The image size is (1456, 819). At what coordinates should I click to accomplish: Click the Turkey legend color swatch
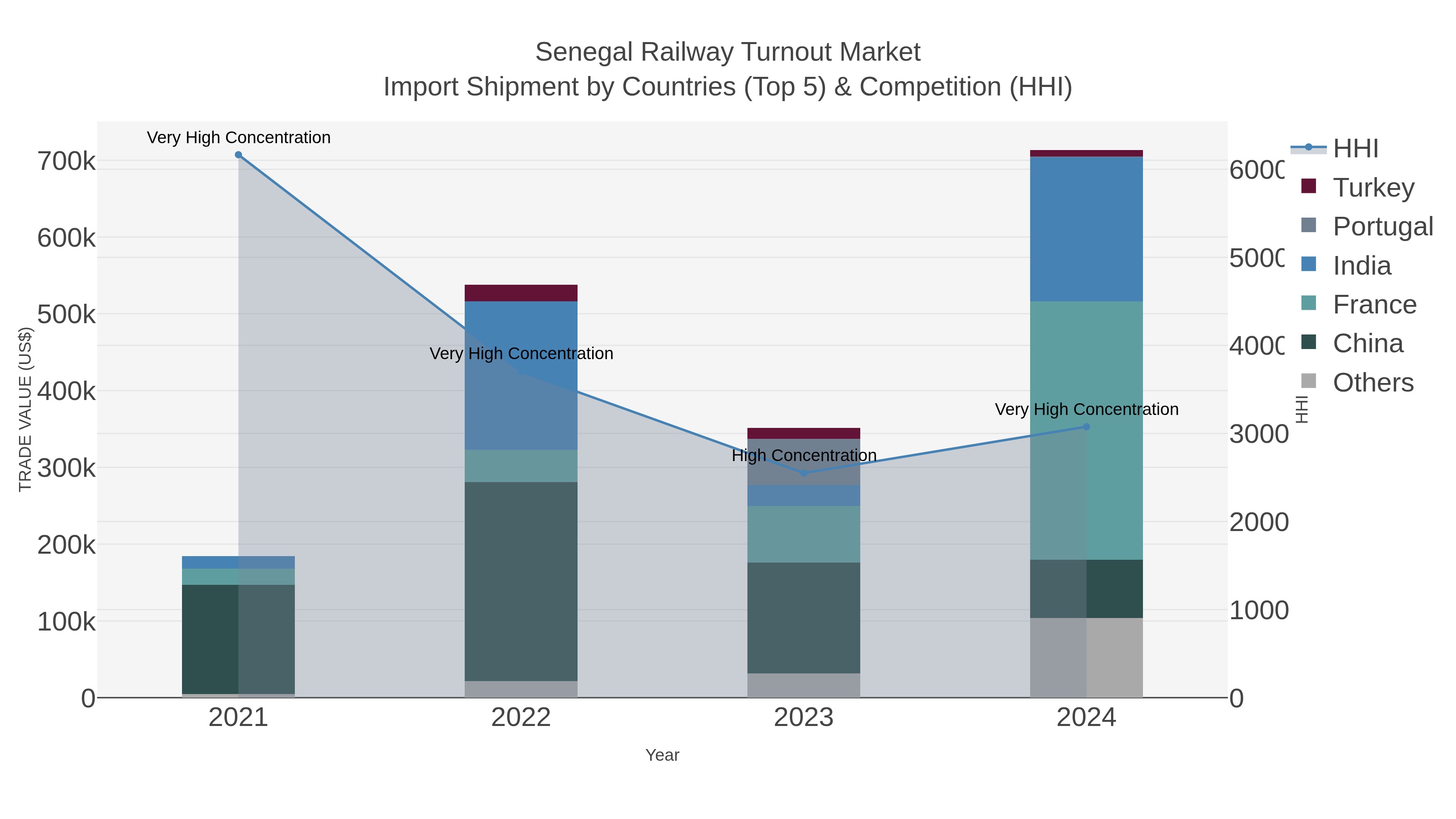tap(1308, 186)
